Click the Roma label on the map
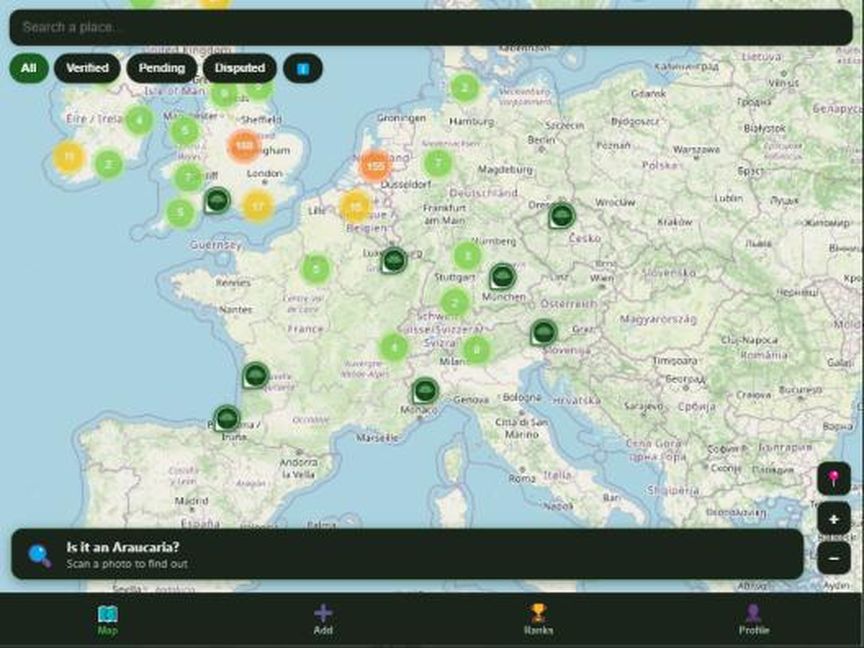 click(522, 478)
